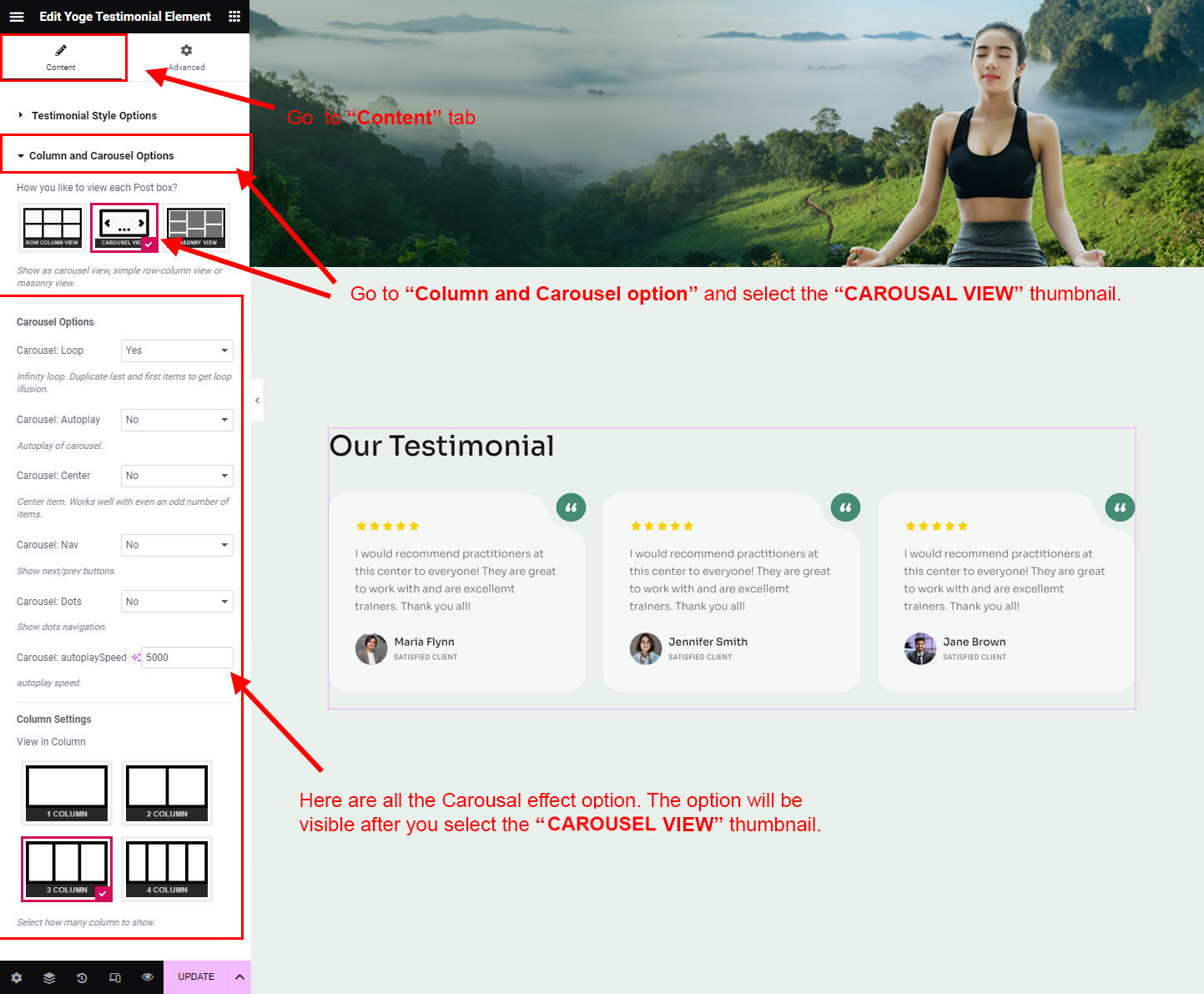Image resolution: width=1204 pixels, height=994 pixels.
Task: Open save options arrow beside Update
Action: 239,977
